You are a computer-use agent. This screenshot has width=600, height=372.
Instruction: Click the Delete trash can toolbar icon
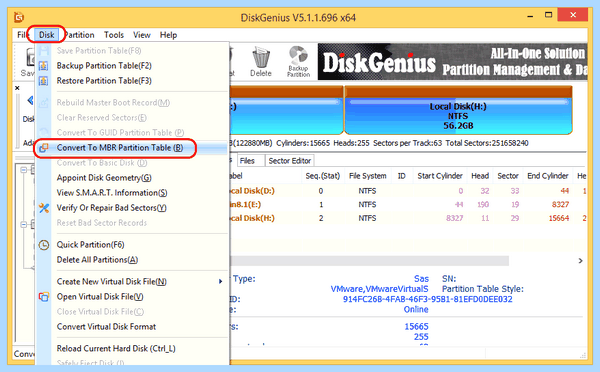(261, 61)
